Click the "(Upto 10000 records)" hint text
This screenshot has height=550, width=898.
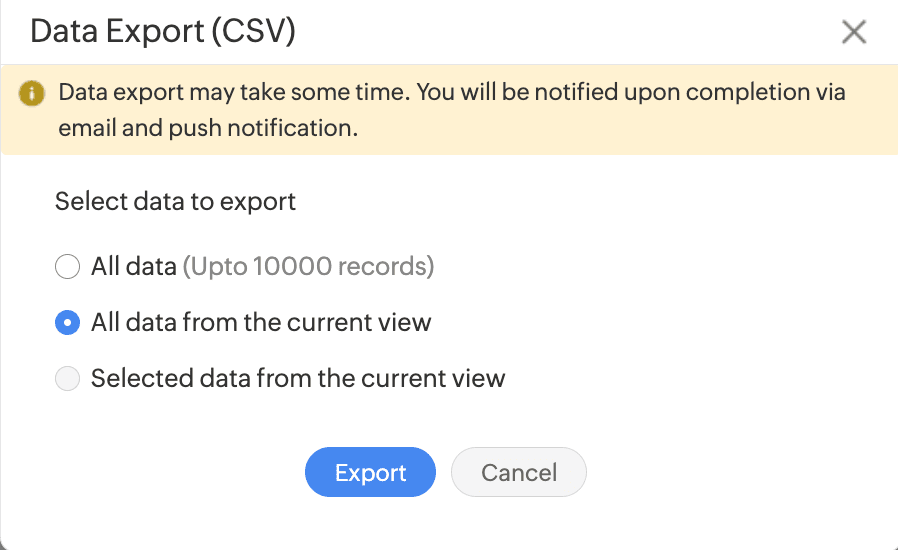tap(308, 267)
